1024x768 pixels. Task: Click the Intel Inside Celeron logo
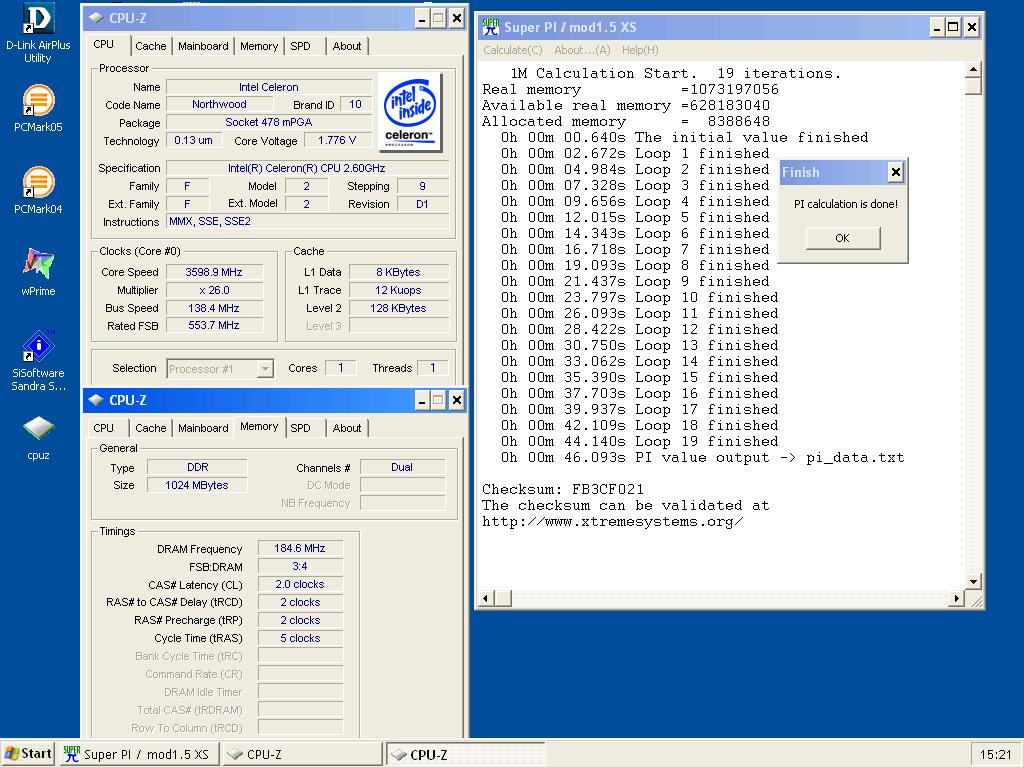[410, 112]
